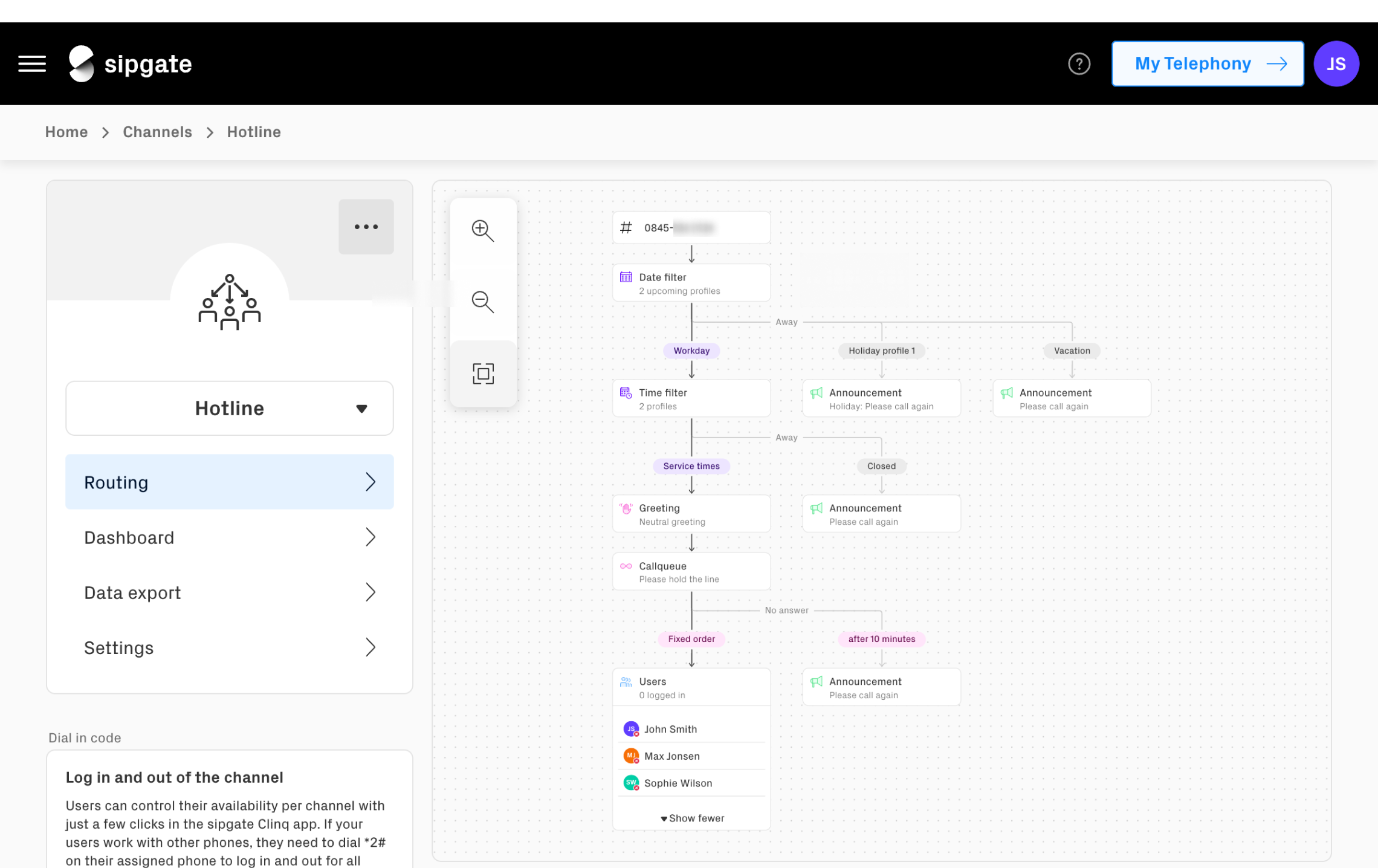Viewport: 1378px width, 868px height.
Task: Zoom in on the routing diagram
Action: point(483,230)
